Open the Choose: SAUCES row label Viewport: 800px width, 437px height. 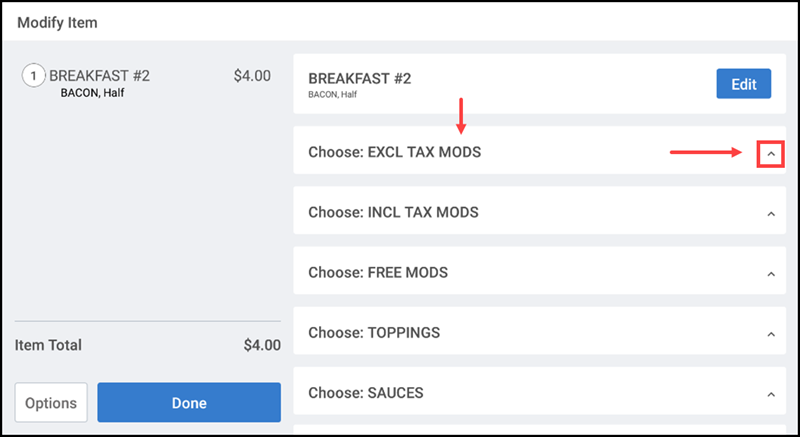point(366,393)
